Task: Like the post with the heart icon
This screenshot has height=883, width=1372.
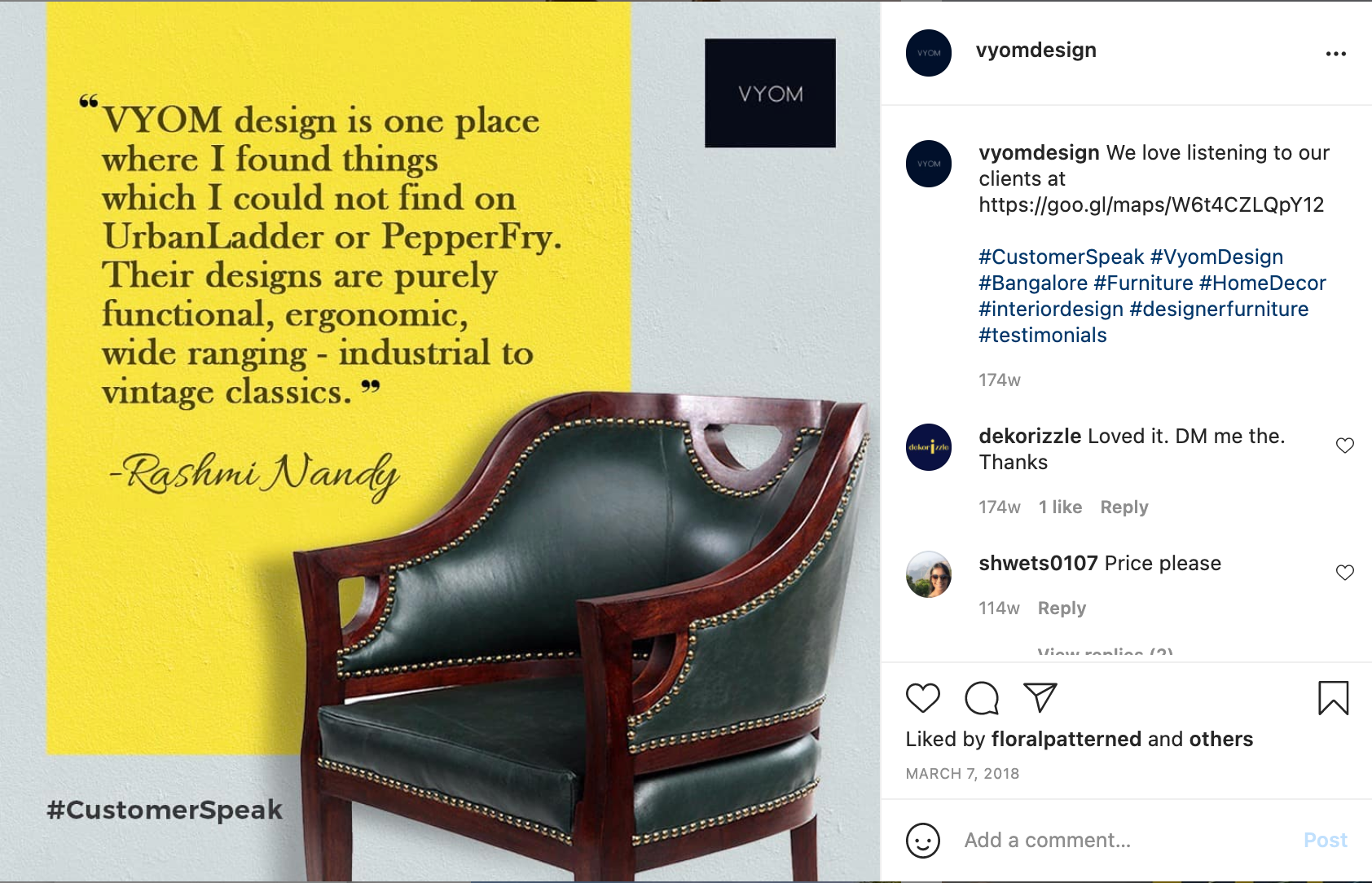Action: (922, 698)
